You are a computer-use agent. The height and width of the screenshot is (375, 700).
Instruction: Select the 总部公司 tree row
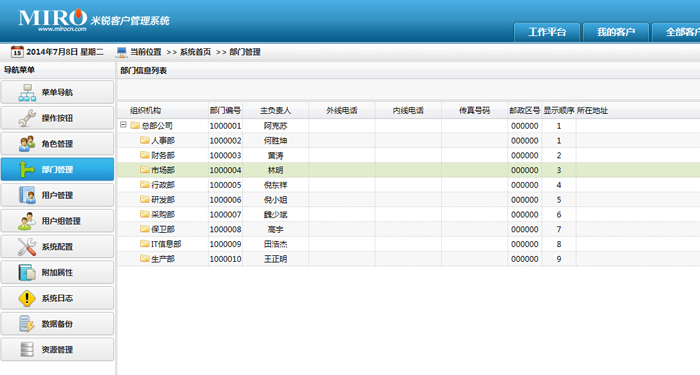coord(408,125)
